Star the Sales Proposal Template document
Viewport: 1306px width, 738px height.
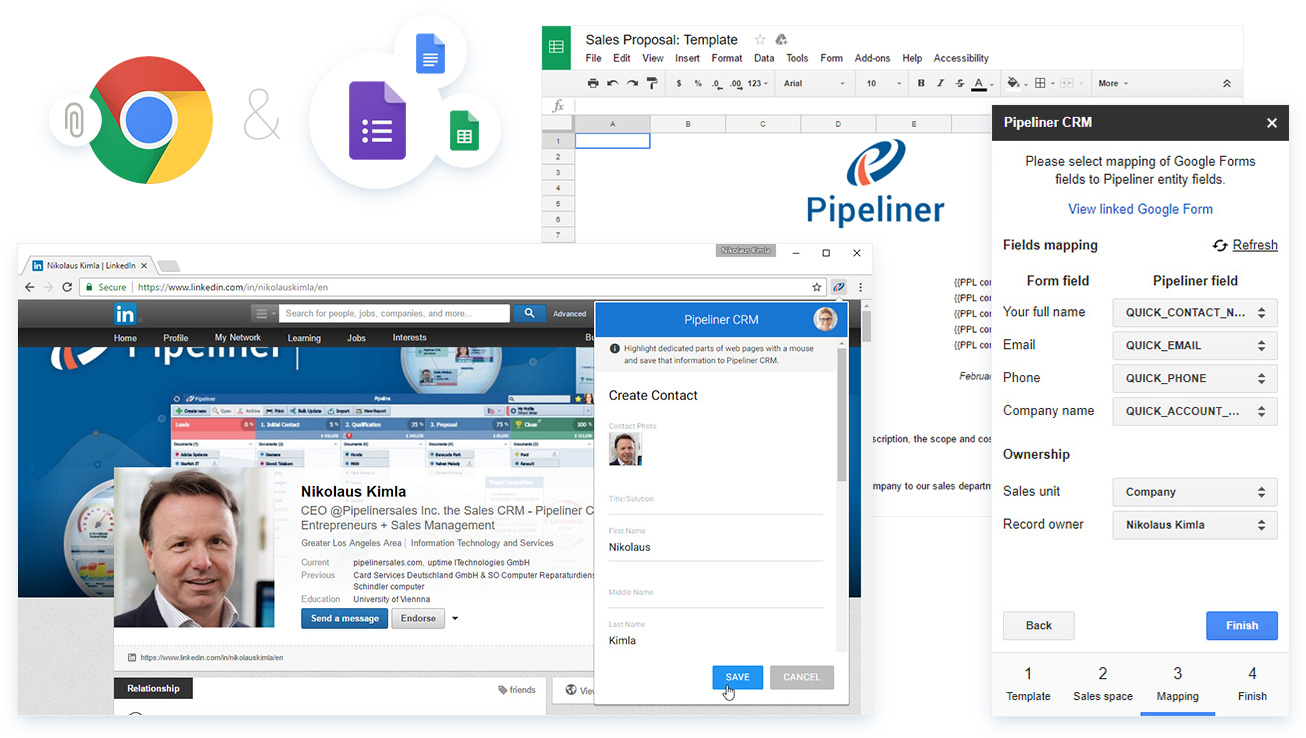click(760, 40)
